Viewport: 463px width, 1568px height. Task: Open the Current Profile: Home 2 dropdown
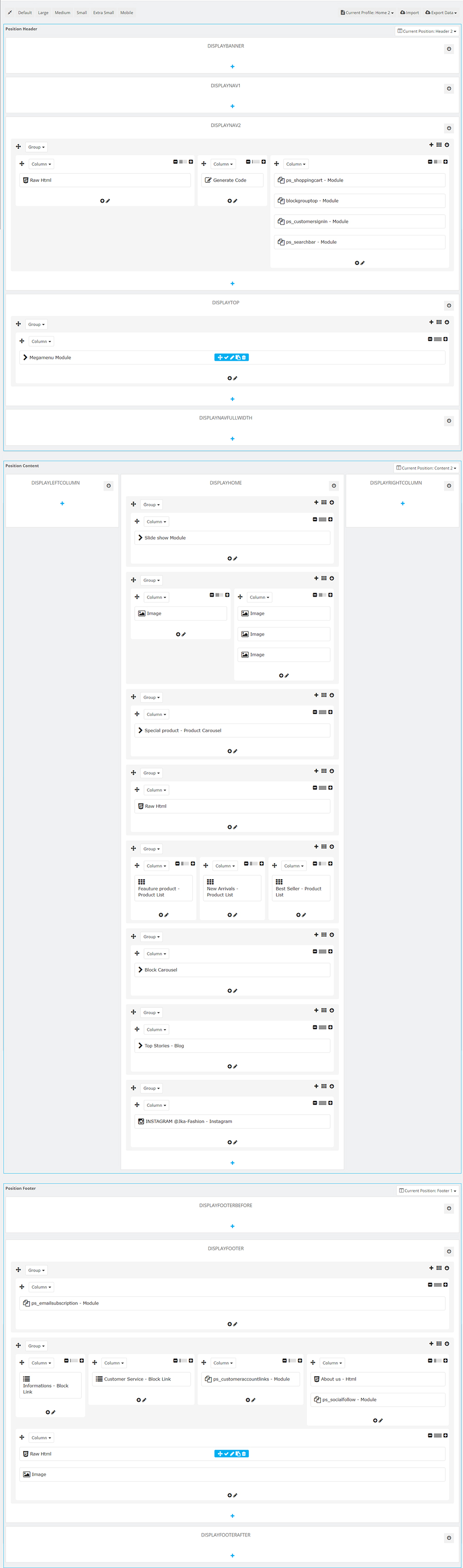(x=367, y=12)
